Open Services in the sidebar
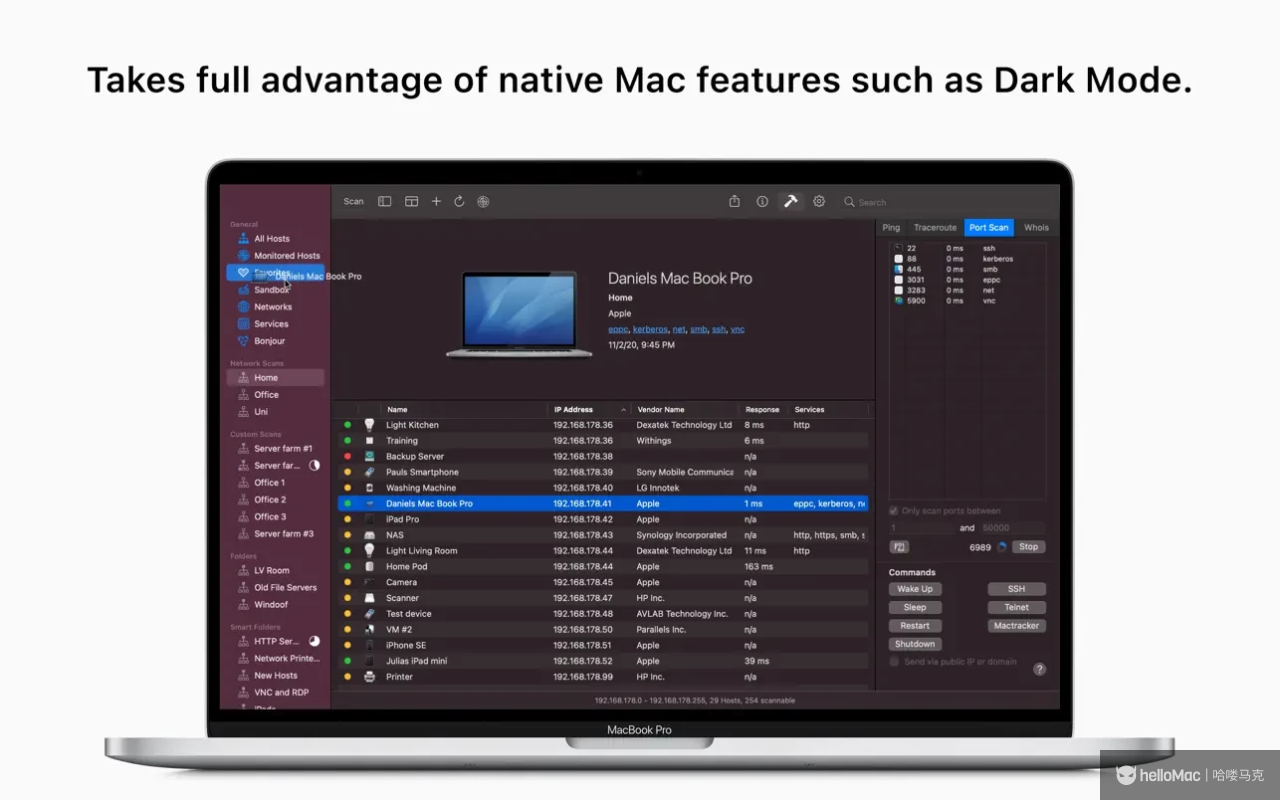Screen dimensions: 1280x800 click(275, 324)
